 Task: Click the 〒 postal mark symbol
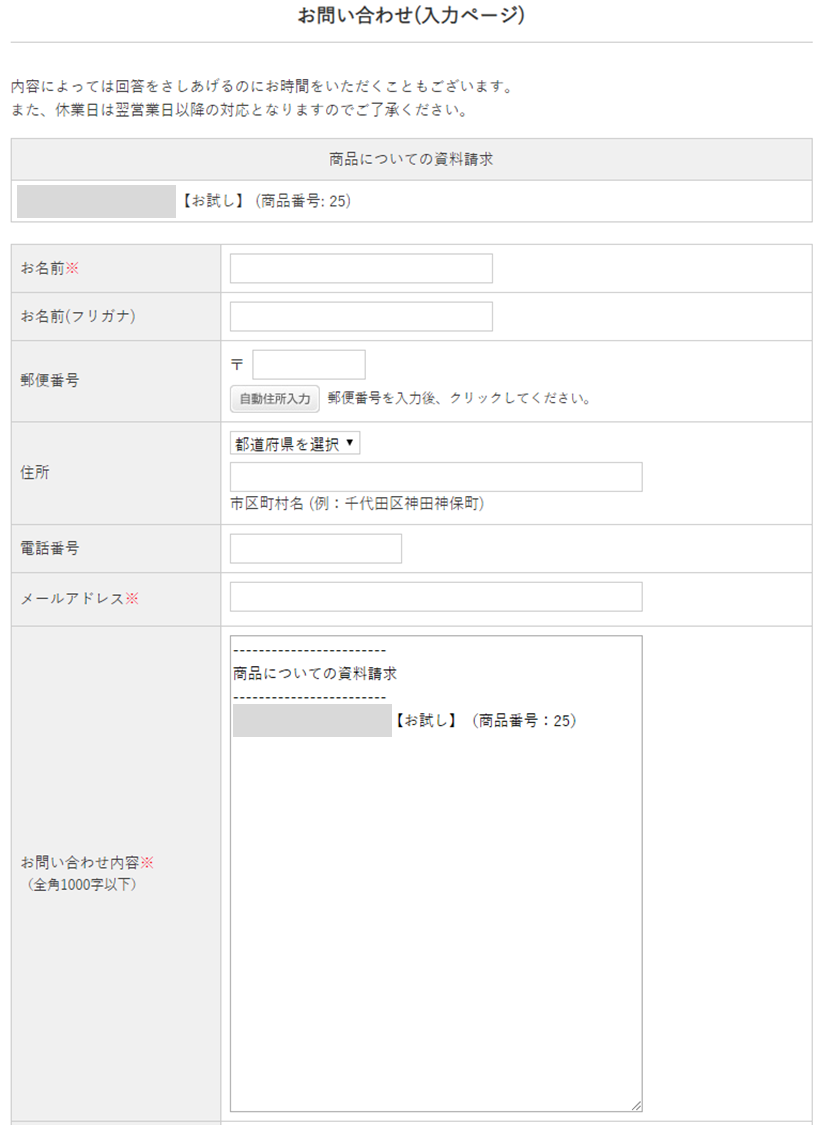(x=237, y=365)
